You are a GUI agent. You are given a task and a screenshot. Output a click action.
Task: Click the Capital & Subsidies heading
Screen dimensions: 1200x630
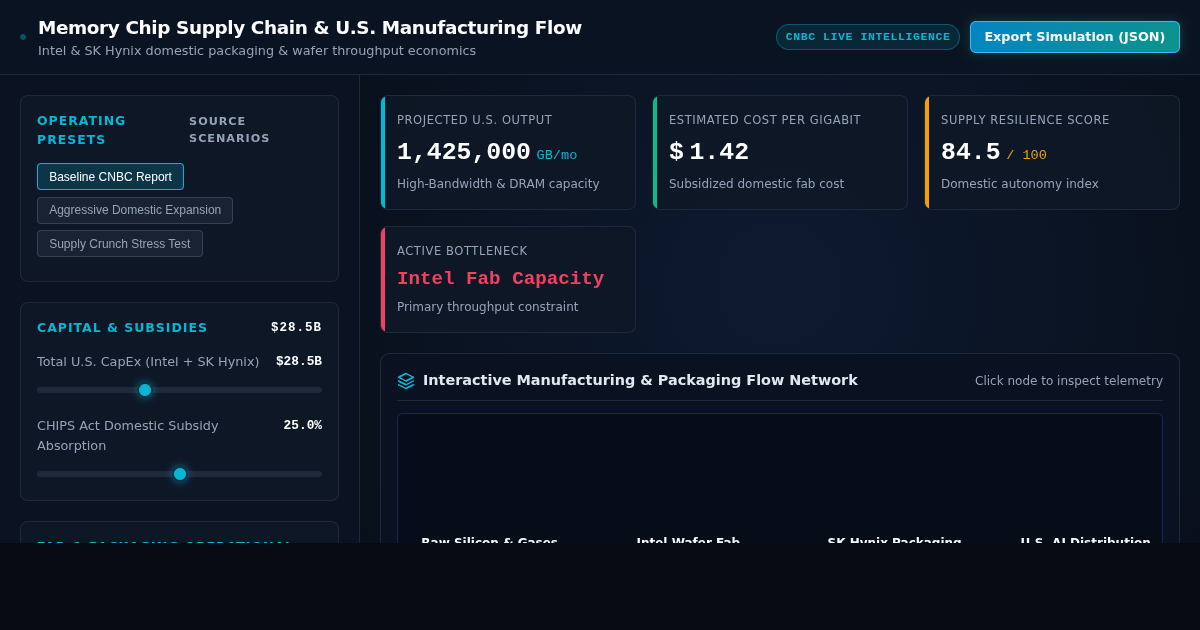(x=122, y=328)
